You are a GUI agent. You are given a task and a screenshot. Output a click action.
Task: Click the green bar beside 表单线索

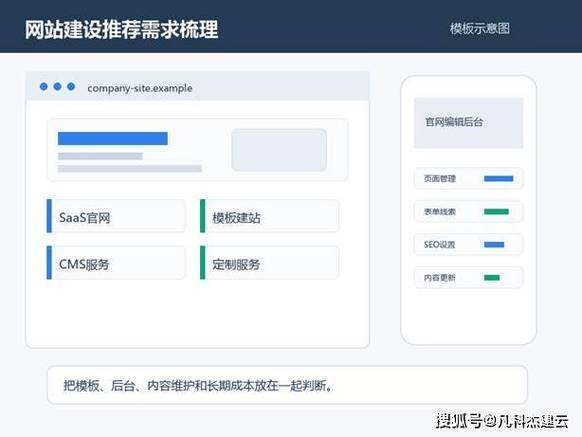pos(496,212)
